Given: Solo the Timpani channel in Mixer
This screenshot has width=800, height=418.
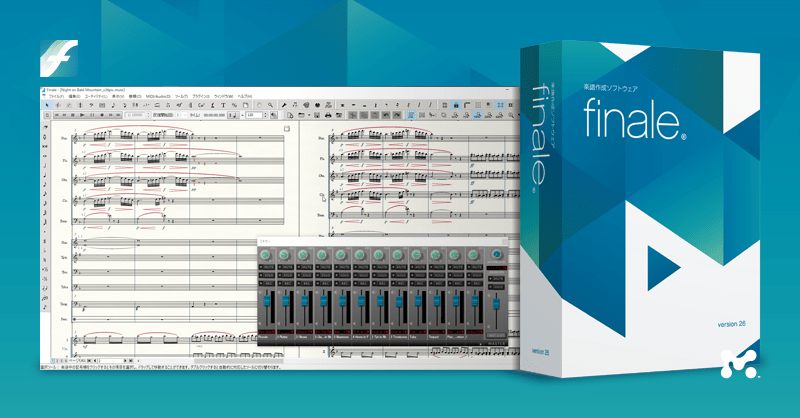Looking at the screenshot, I should pyautogui.click(x=437, y=275).
